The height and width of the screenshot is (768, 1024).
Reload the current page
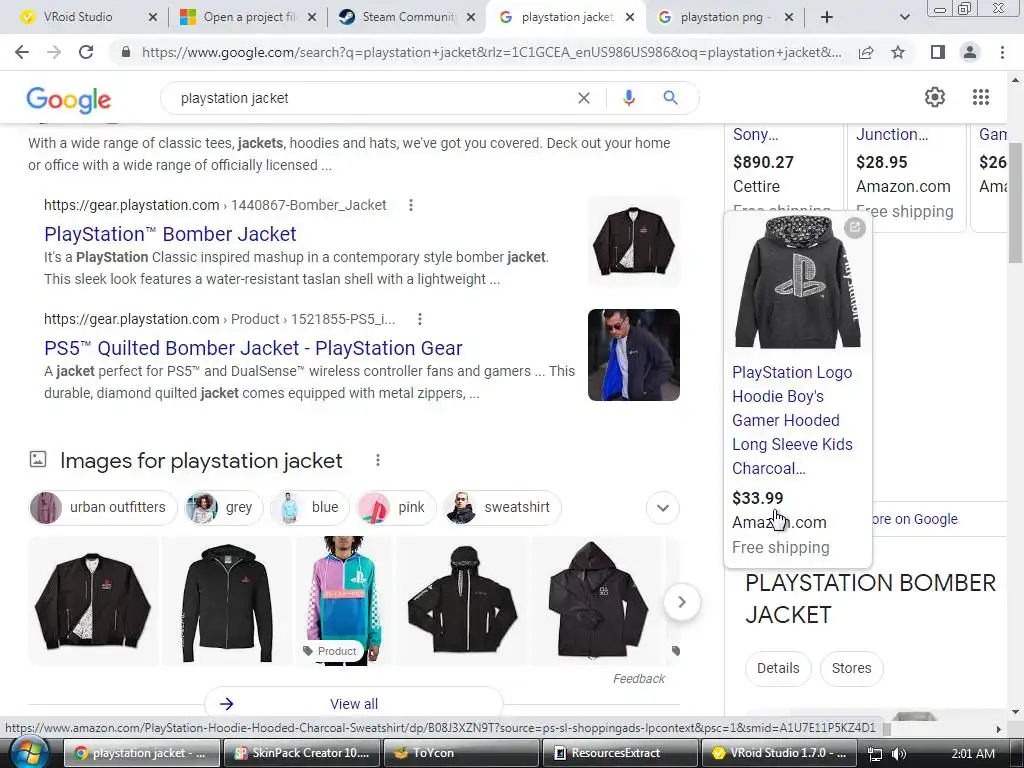pos(86,52)
